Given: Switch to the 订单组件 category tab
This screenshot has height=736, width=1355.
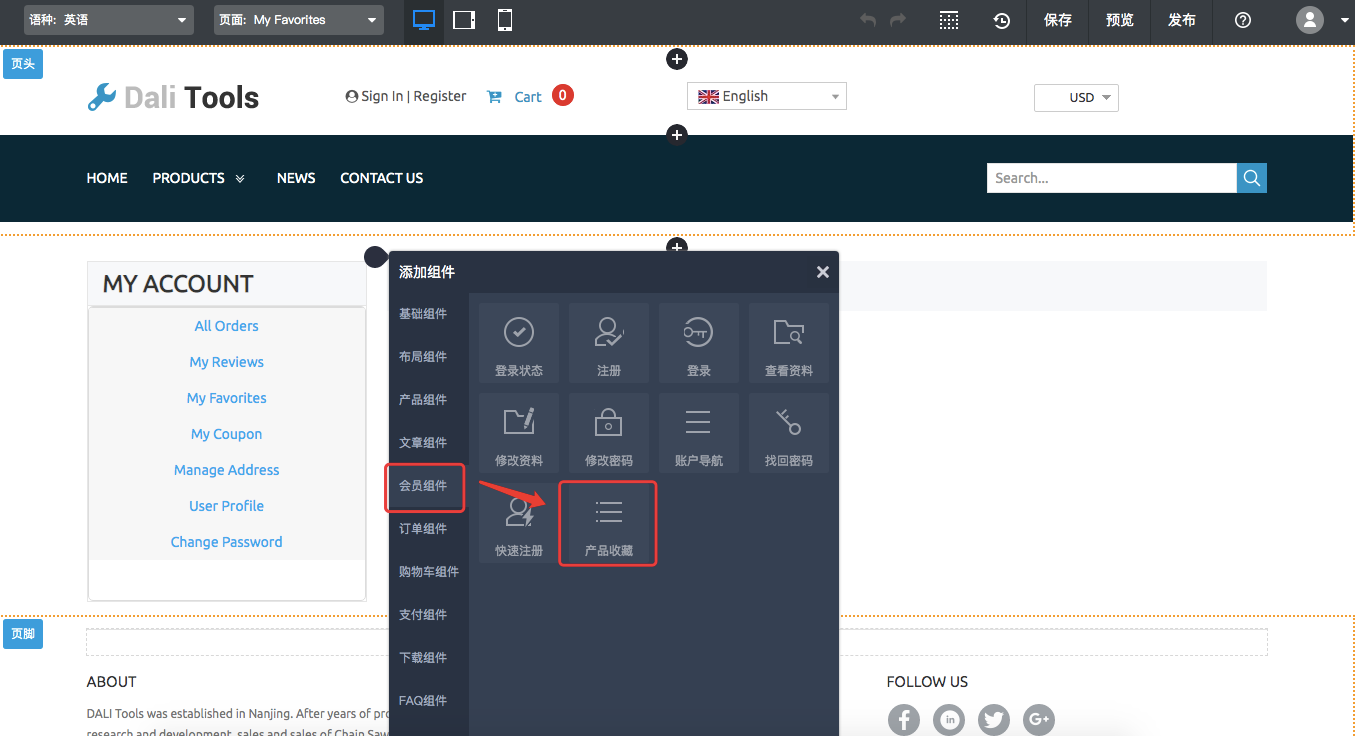Looking at the screenshot, I should coord(425,528).
